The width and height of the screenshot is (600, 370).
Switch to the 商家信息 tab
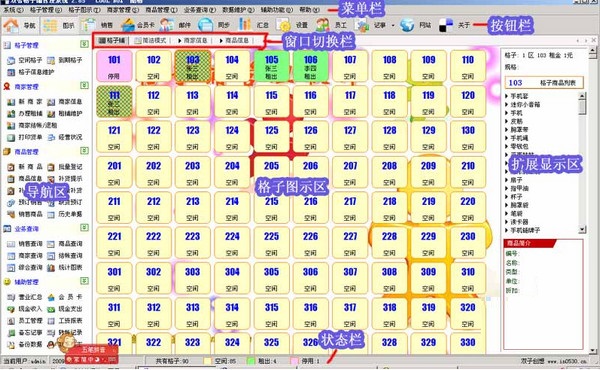[192, 40]
